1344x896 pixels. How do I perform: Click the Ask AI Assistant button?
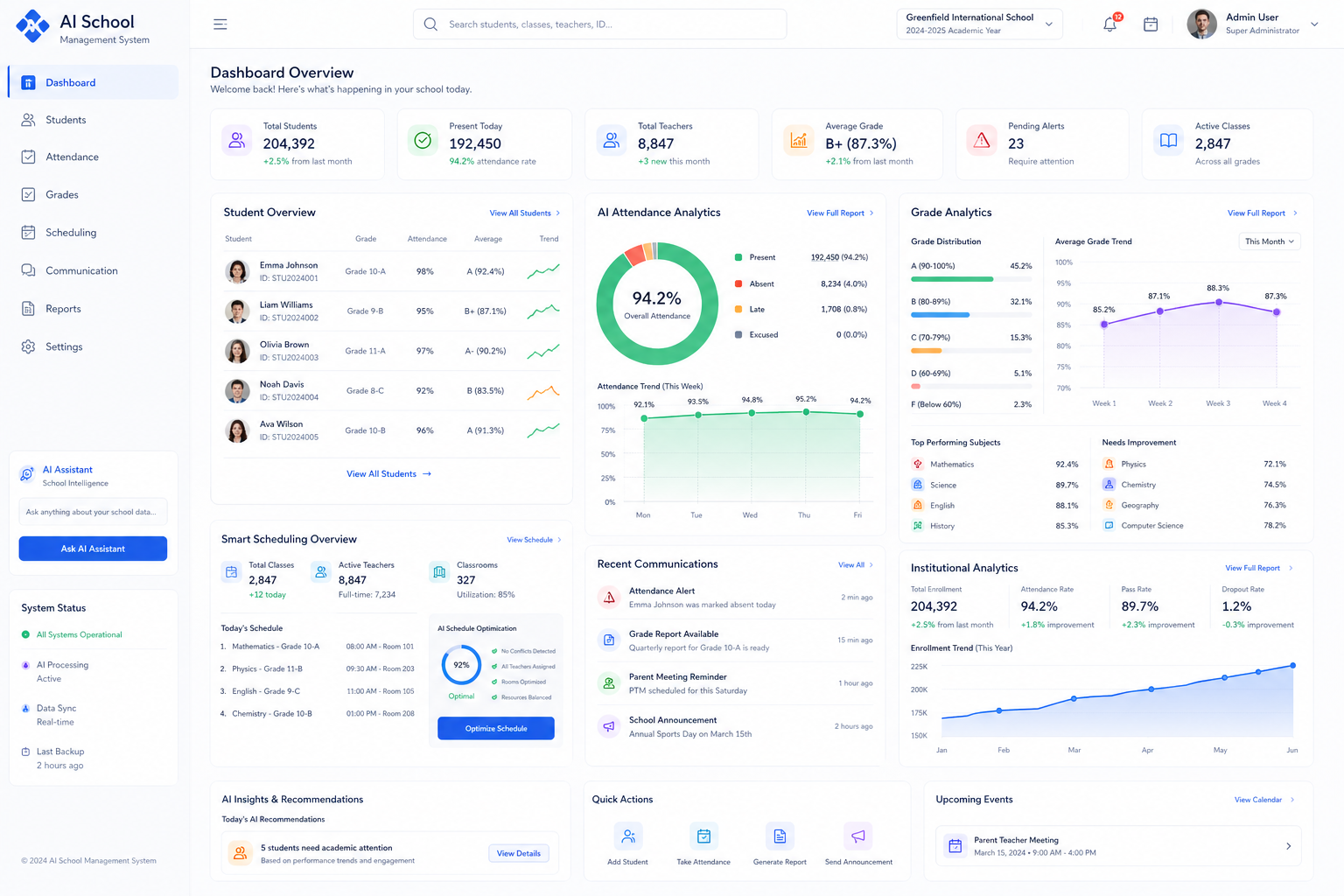[x=93, y=549]
